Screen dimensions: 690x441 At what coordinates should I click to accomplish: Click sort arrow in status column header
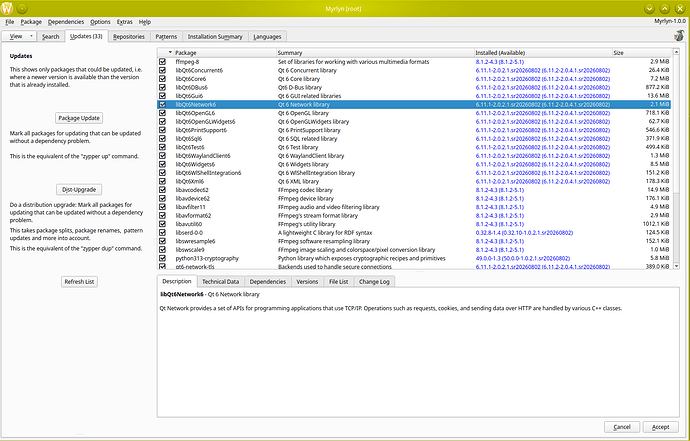tap(170, 52)
